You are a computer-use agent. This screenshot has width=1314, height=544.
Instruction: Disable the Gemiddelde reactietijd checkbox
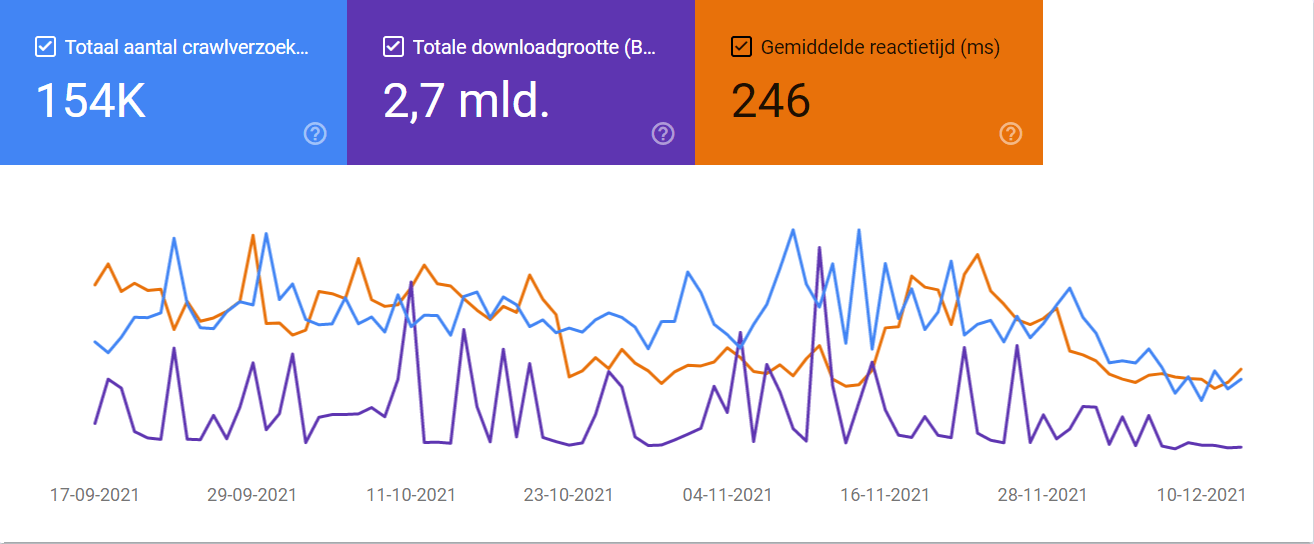[x=741, y=47]
